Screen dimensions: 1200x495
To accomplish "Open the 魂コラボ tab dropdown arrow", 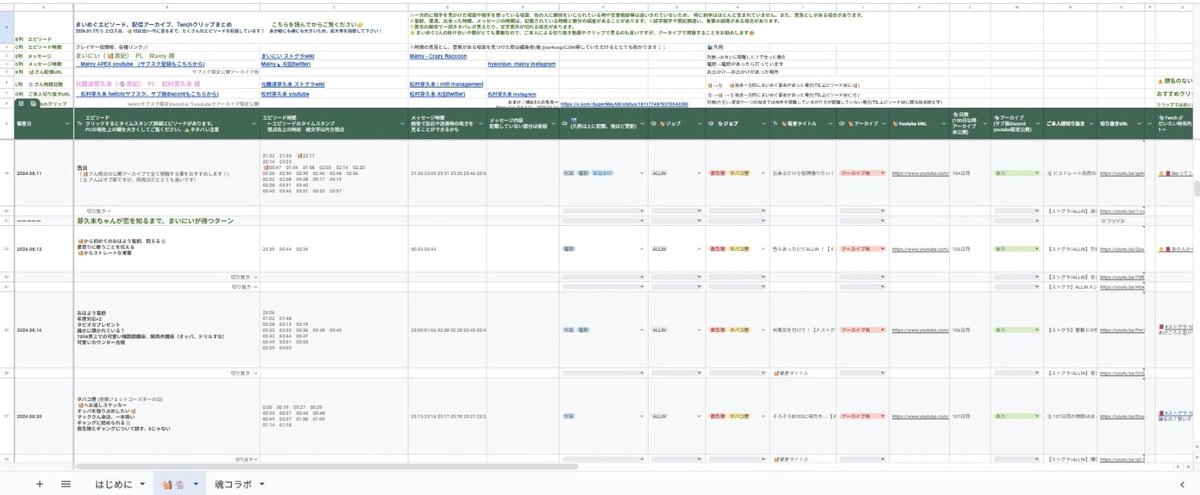I will (261, 483).
